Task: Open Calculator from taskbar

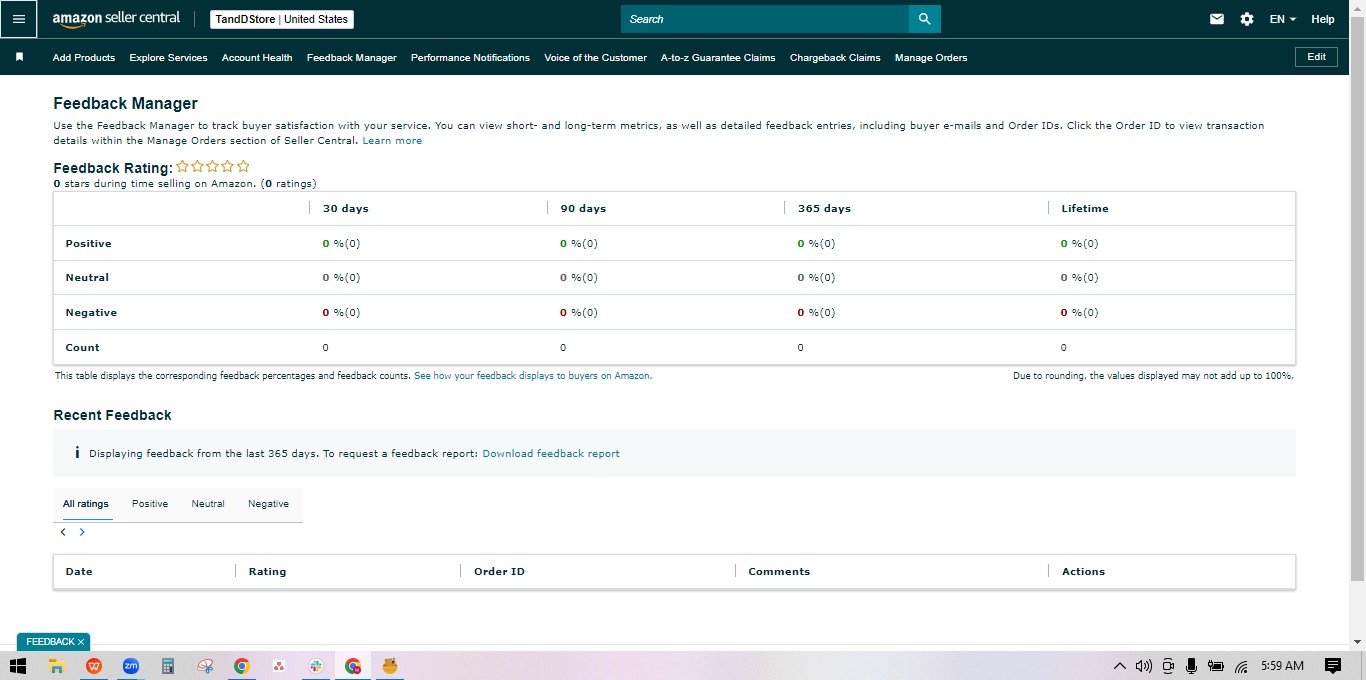Action: [x=168, y=666]
